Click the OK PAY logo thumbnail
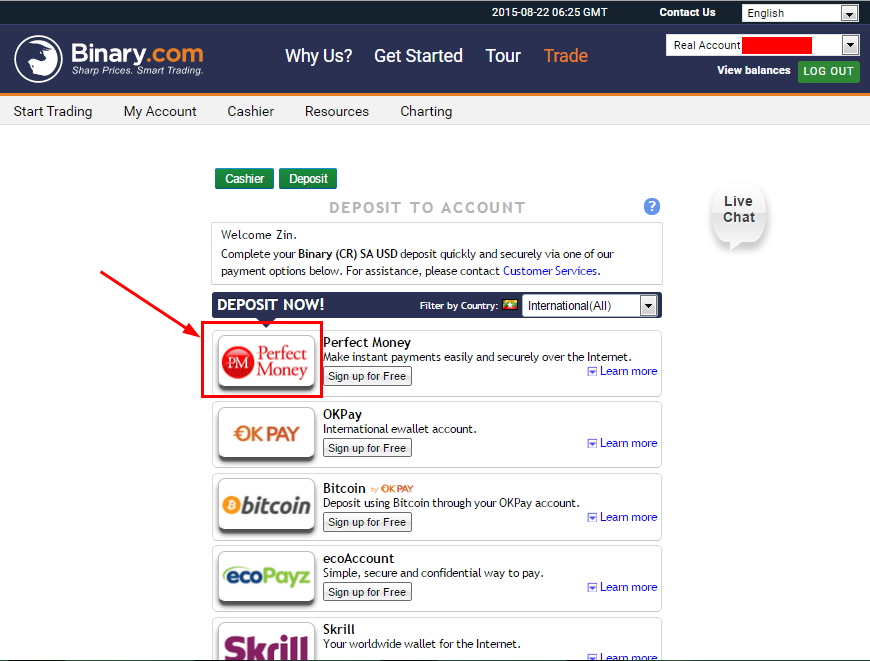The height and width of the screenshot is (661, 870). 266,433
